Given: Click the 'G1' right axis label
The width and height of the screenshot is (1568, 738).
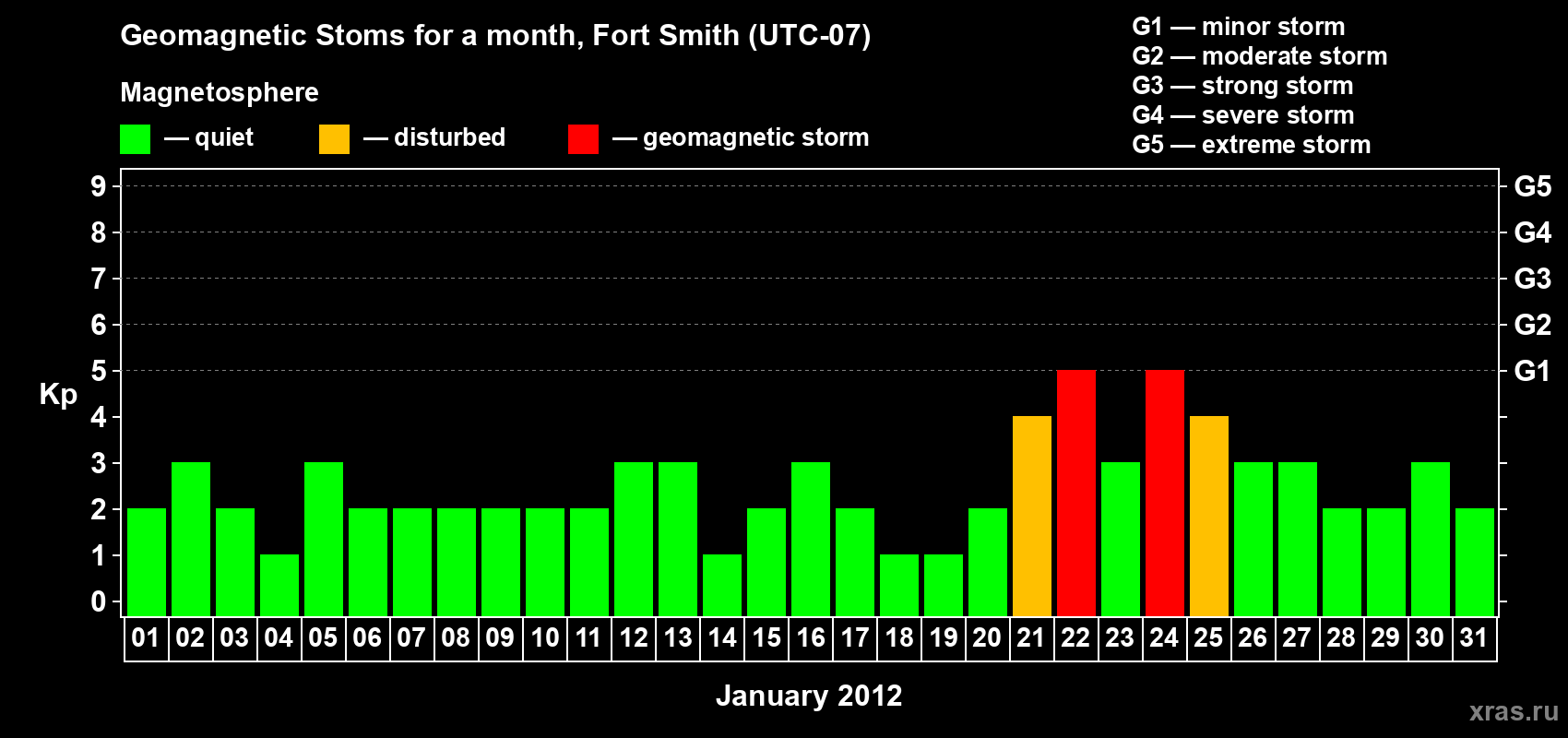Looking at the screenshot, I should (1533, 371).
